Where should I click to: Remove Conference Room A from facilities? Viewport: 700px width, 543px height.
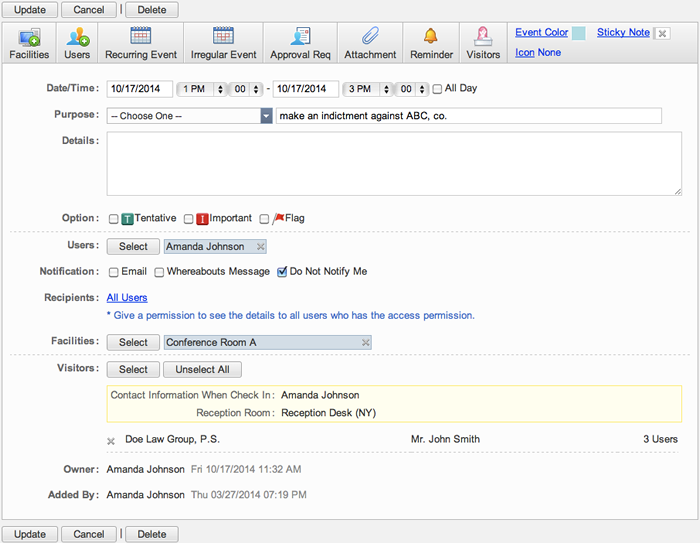click(366, 343)
